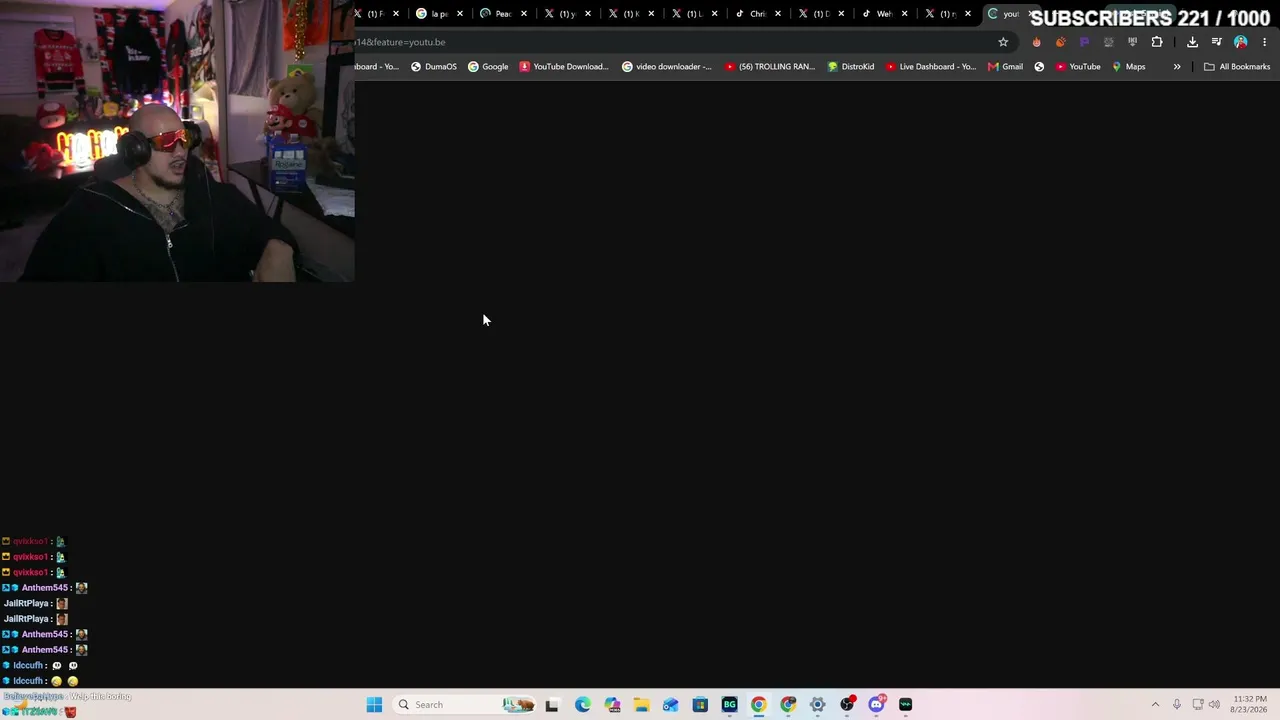Open the (56) TROLLING RAN... bookmark
1280x720 pixels.
tap(770, 67)
